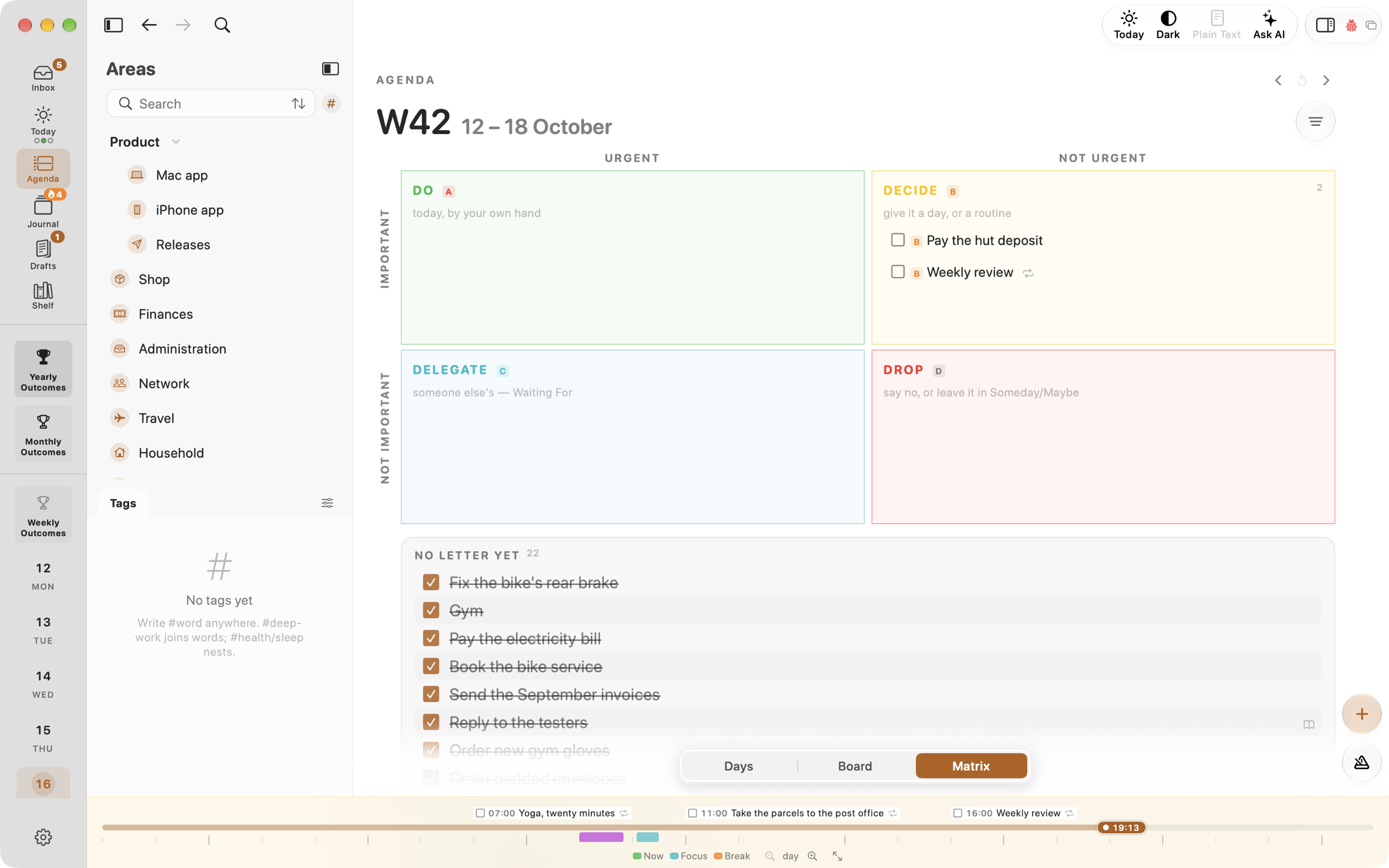This screenshot has height=868, width=1389.
Task: Toggle the right inspector panel icon
Action: (x=1325, y=25)
